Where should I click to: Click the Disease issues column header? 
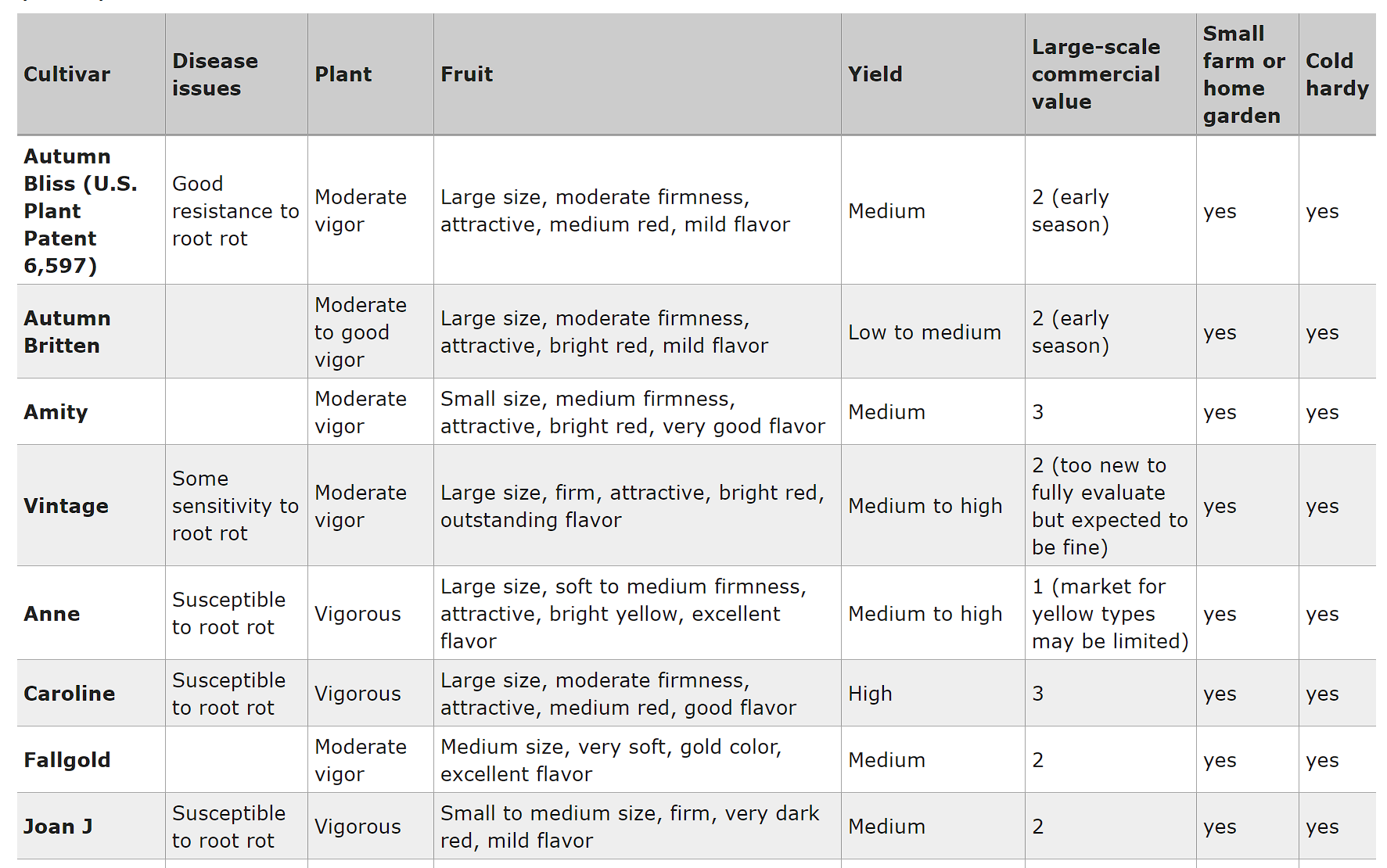[214, 74]
